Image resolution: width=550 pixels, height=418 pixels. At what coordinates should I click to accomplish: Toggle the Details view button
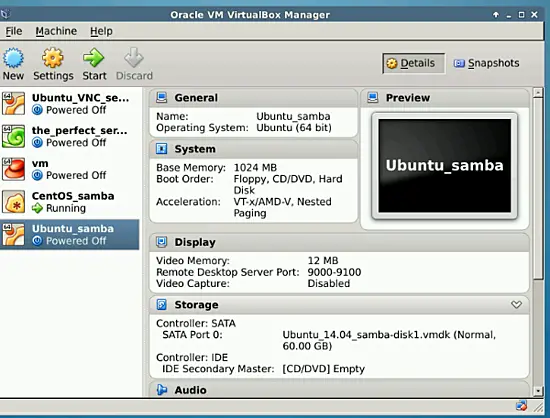[x=414, y=63]
